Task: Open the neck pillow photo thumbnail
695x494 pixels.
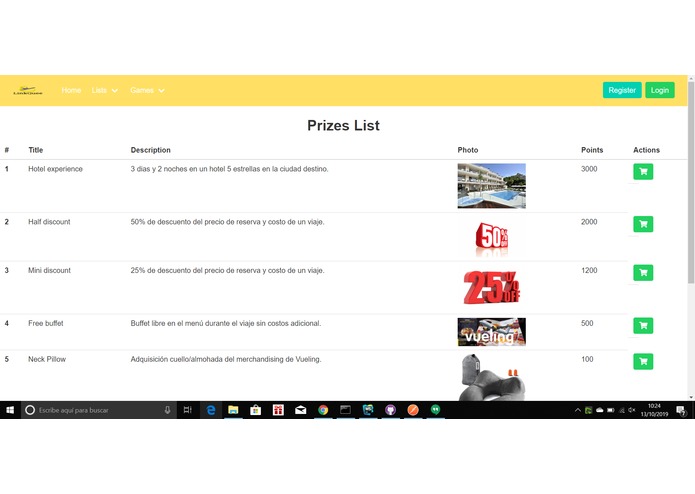Action: 492,377
